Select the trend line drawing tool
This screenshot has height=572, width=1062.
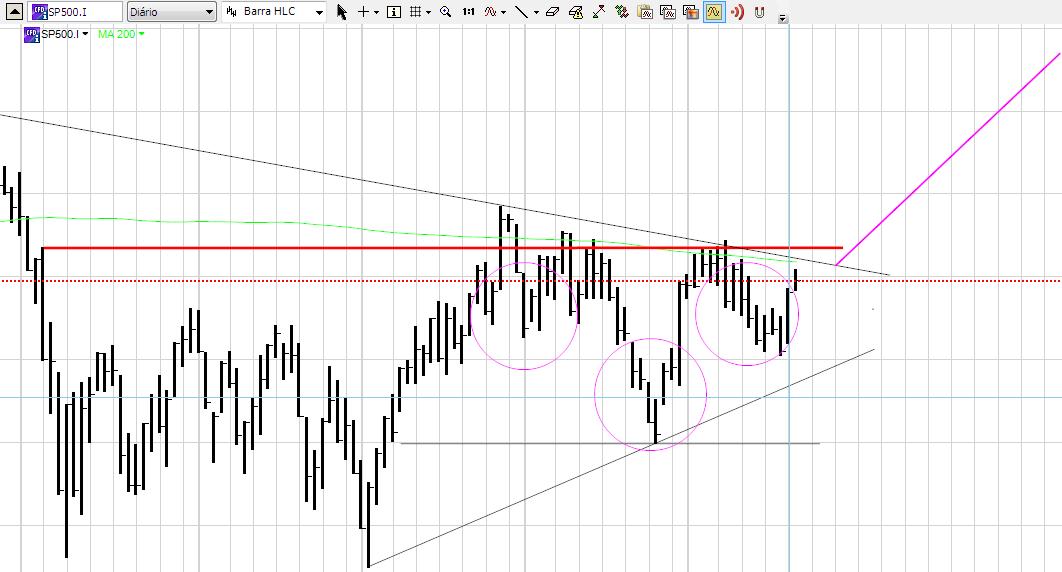pos(521,12)
